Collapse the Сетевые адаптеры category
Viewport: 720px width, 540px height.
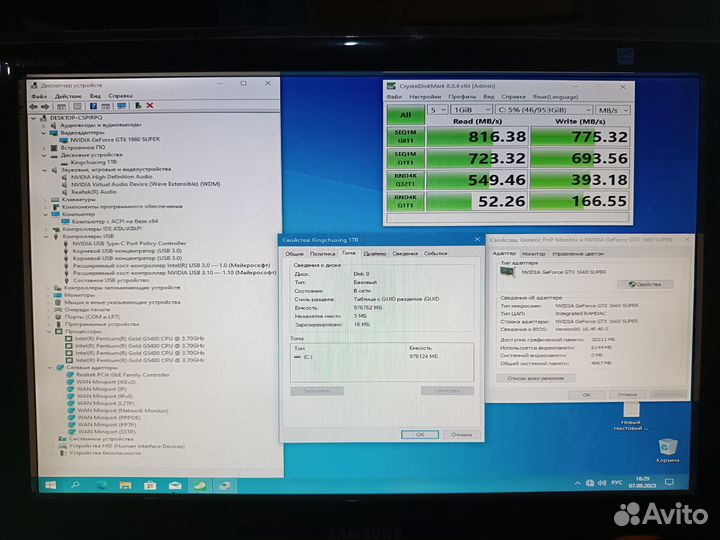[51, 367]
